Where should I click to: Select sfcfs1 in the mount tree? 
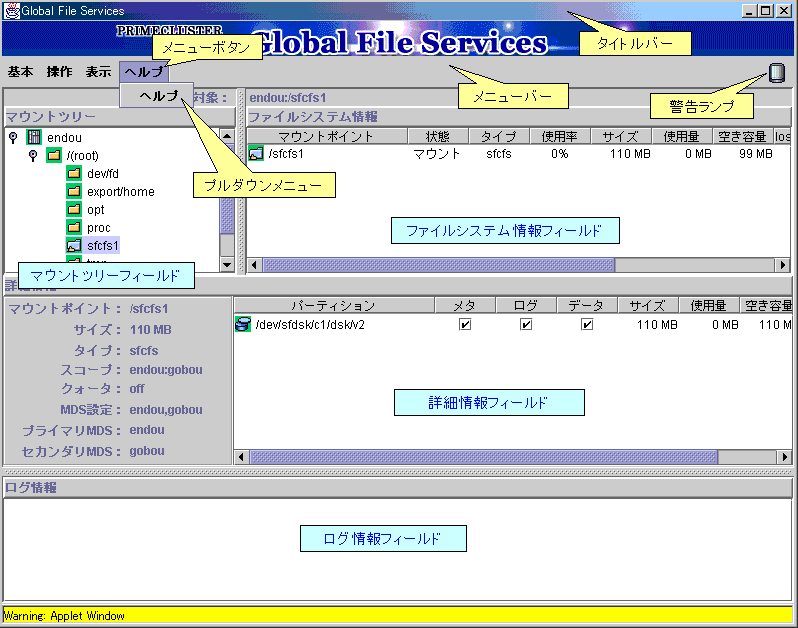pos(102,245)
